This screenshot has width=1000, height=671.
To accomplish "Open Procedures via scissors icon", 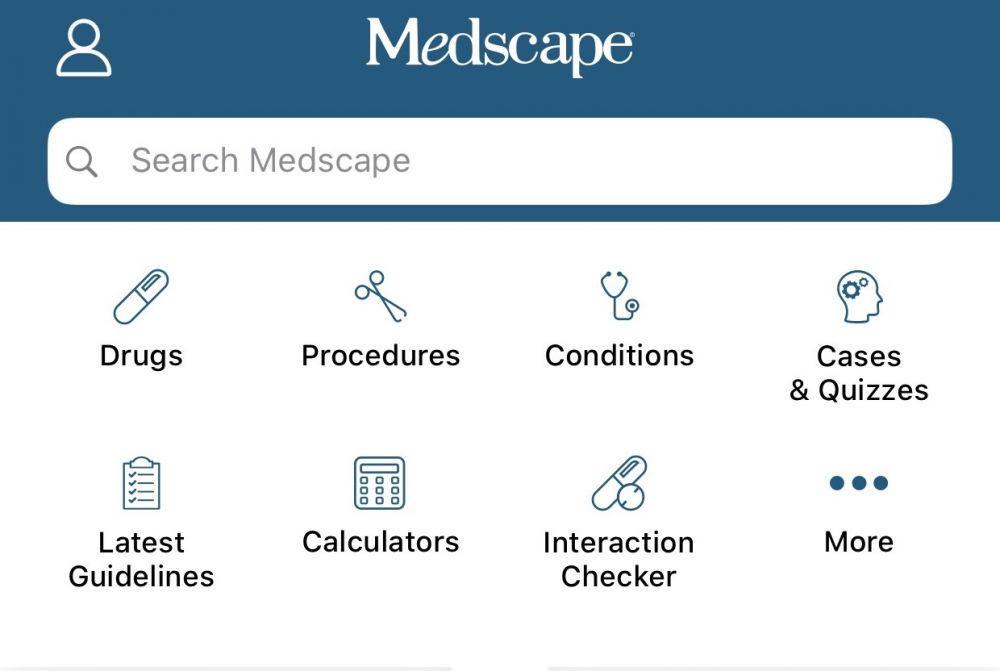I will coord(381,297).
